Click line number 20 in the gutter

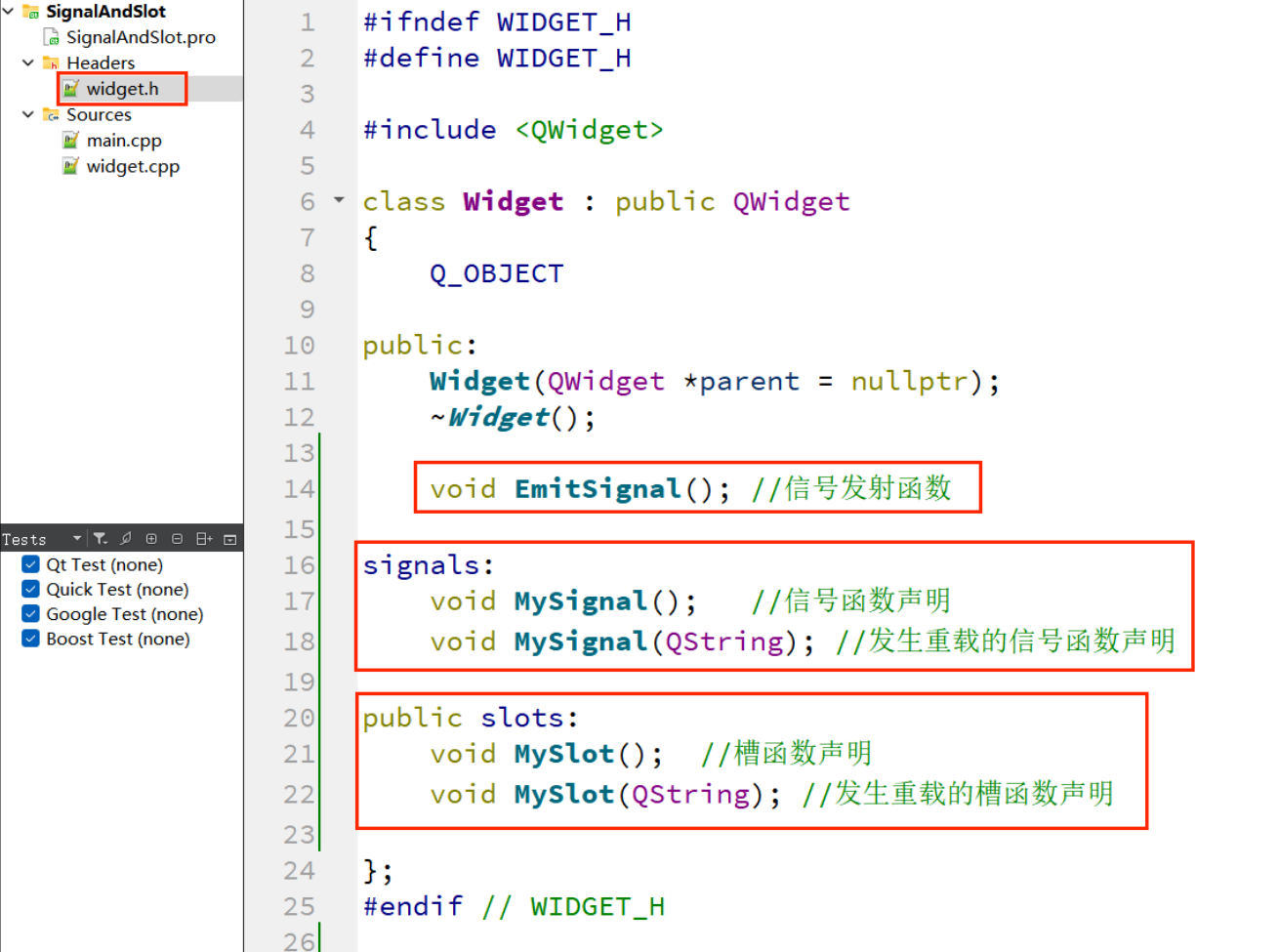[299, 718]
